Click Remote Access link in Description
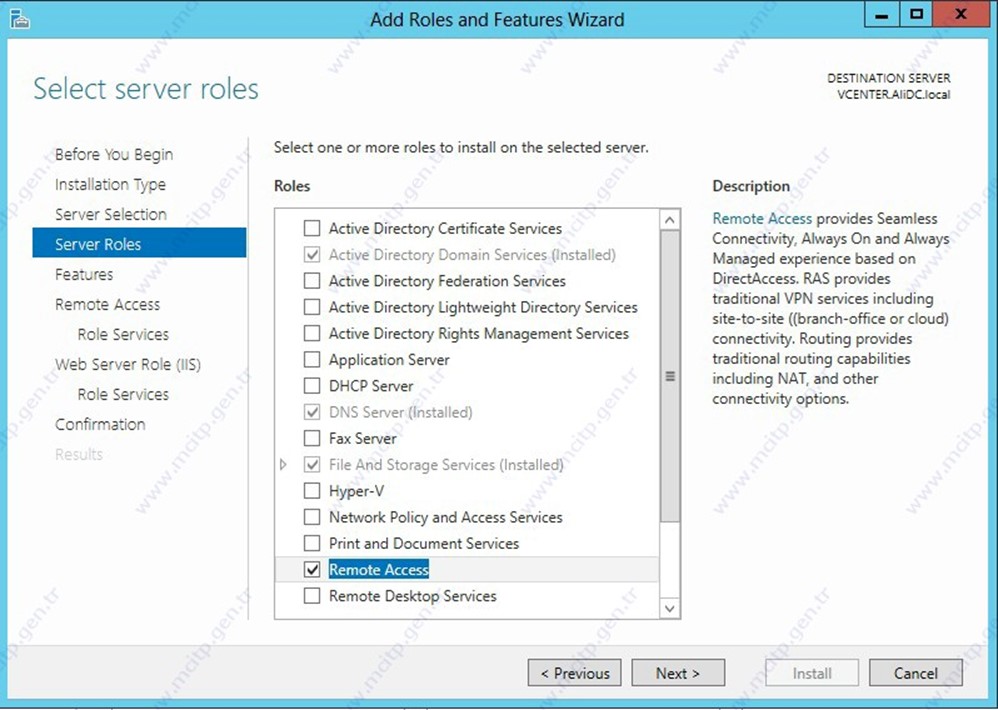The height and width of the screenshot is (710, 998). (x=762, y=218)
